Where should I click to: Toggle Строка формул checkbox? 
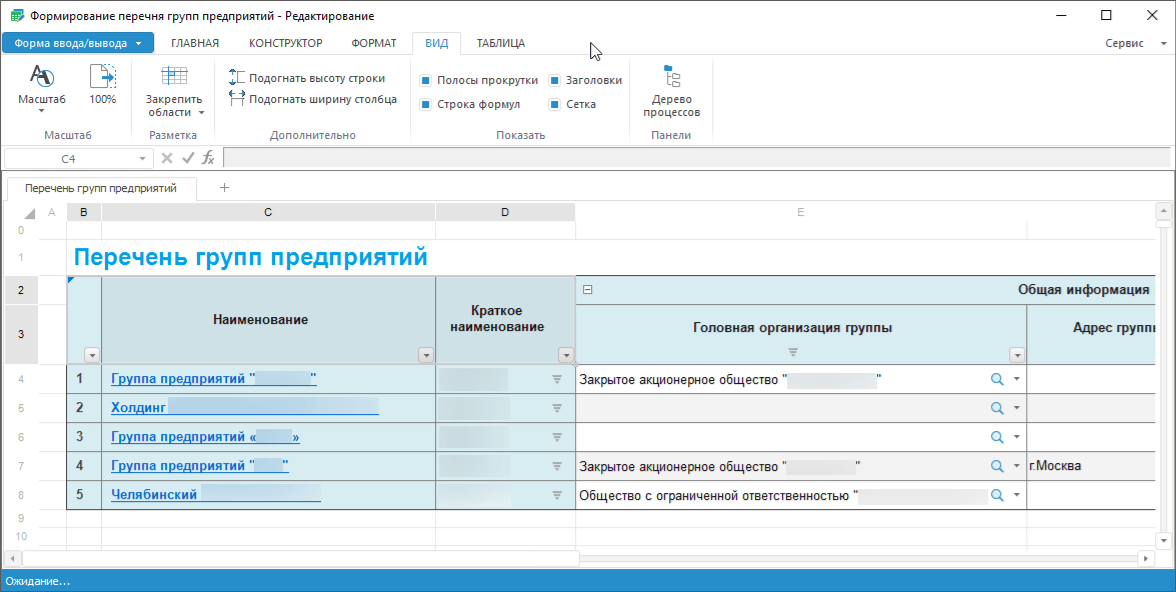[425, 104]
